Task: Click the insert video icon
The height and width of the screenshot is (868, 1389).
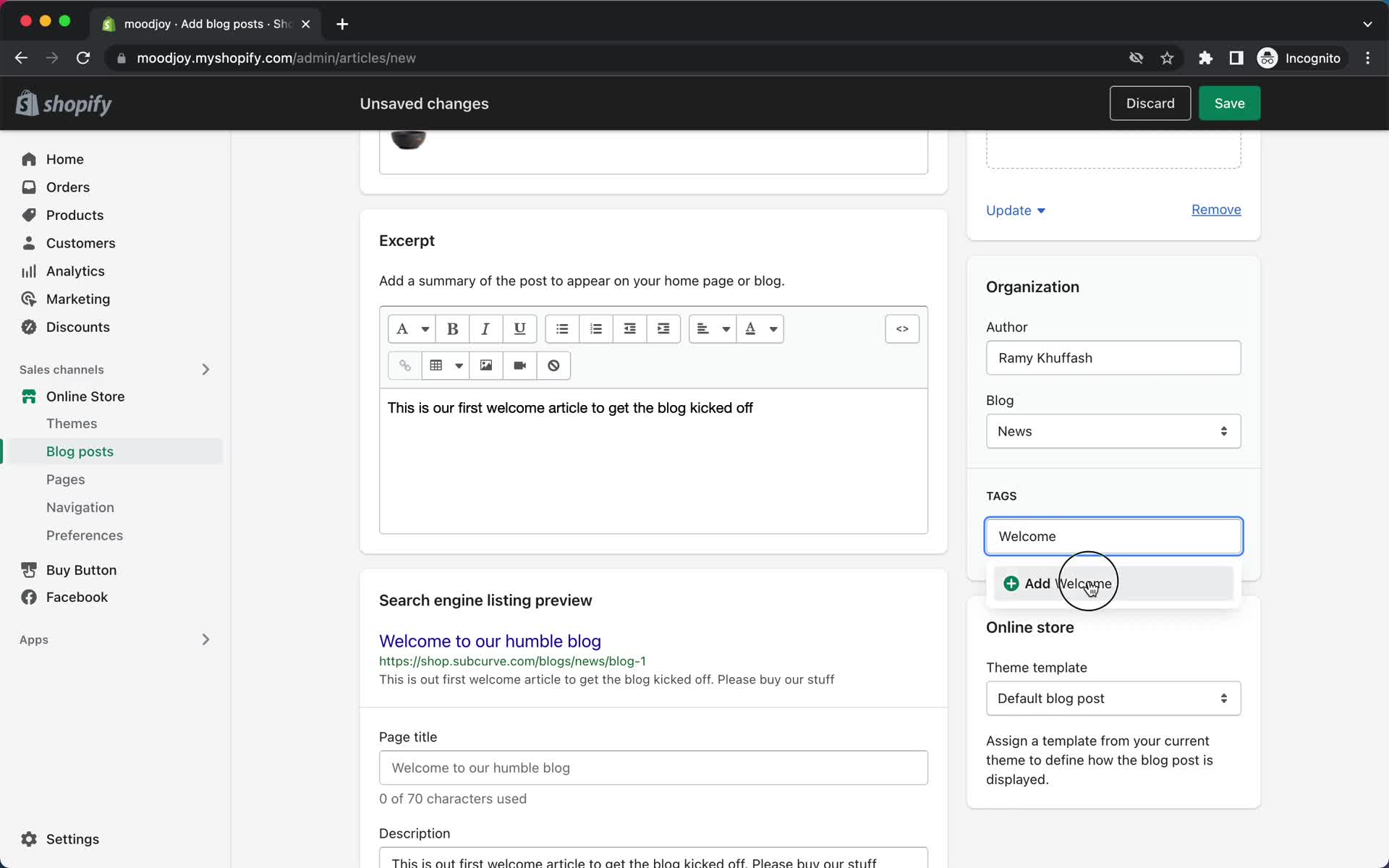Action: 519,365
